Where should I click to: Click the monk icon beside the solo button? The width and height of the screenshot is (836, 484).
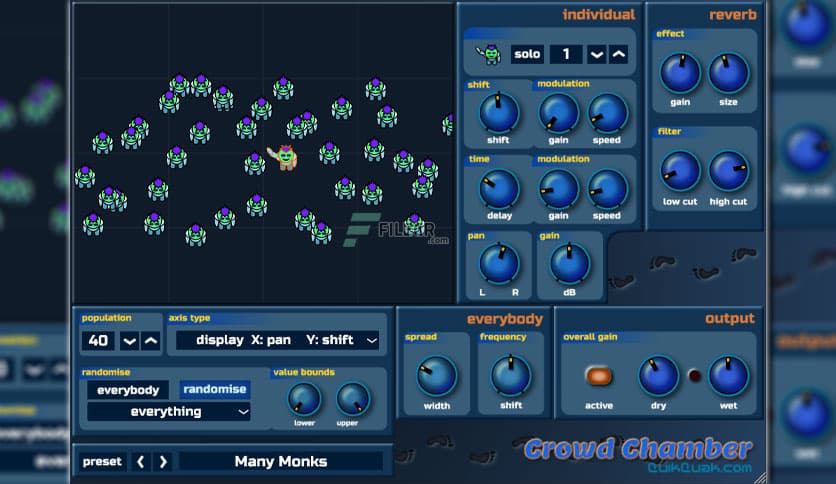[x=489, y=54]
